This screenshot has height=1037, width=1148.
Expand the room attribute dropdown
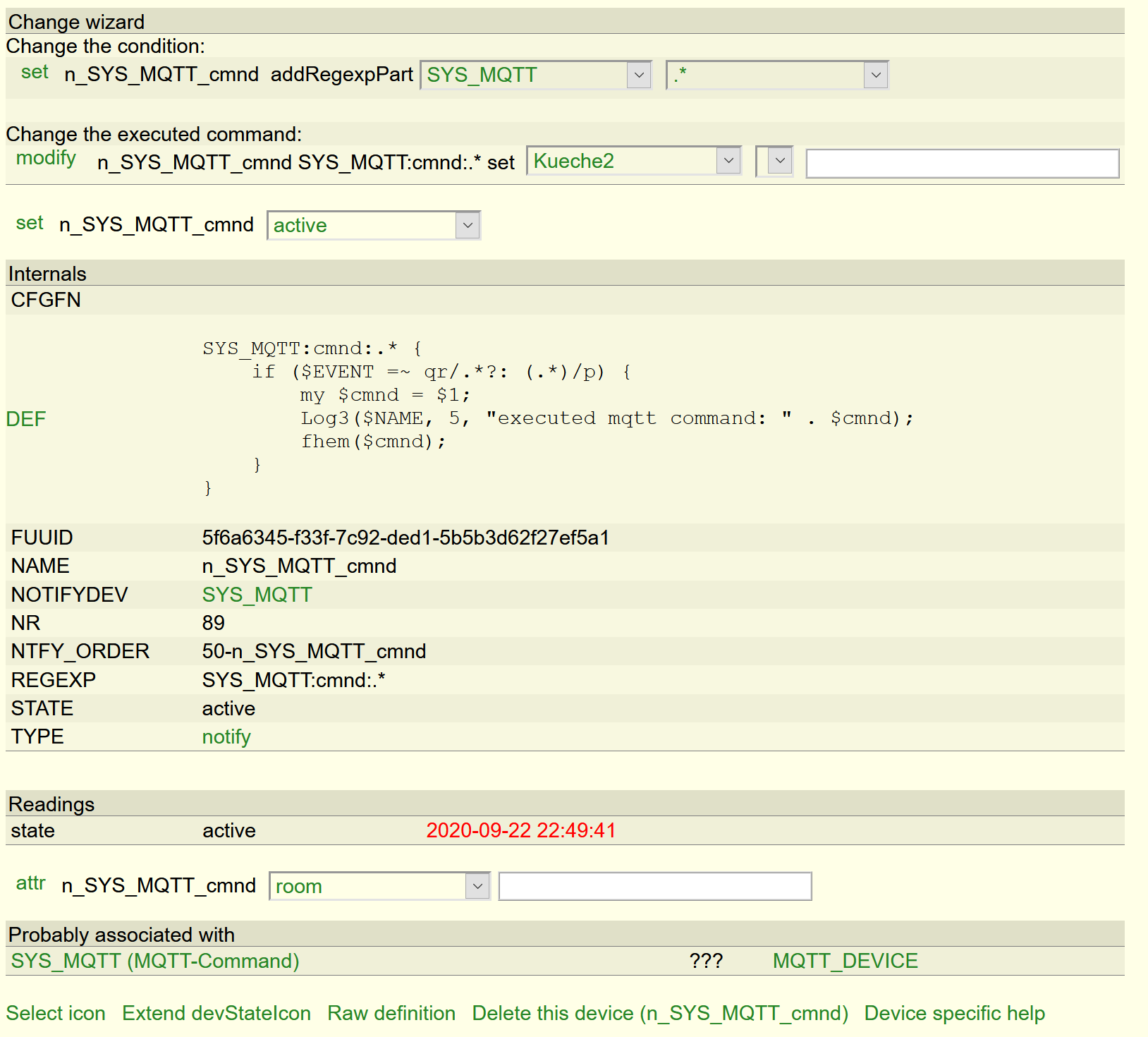[379, 887]
